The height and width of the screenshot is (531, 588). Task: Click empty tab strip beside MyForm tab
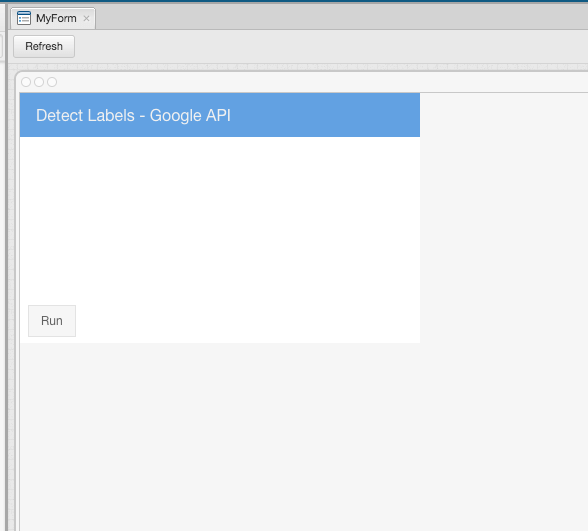tap(341, 17)
